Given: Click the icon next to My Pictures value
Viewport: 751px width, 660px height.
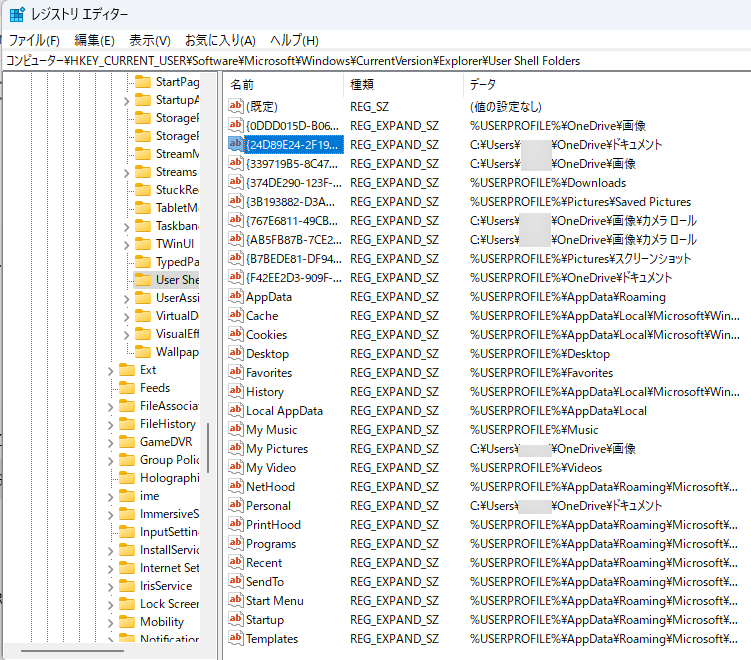Looking at the screenshot, I should [x=236, y=449].
